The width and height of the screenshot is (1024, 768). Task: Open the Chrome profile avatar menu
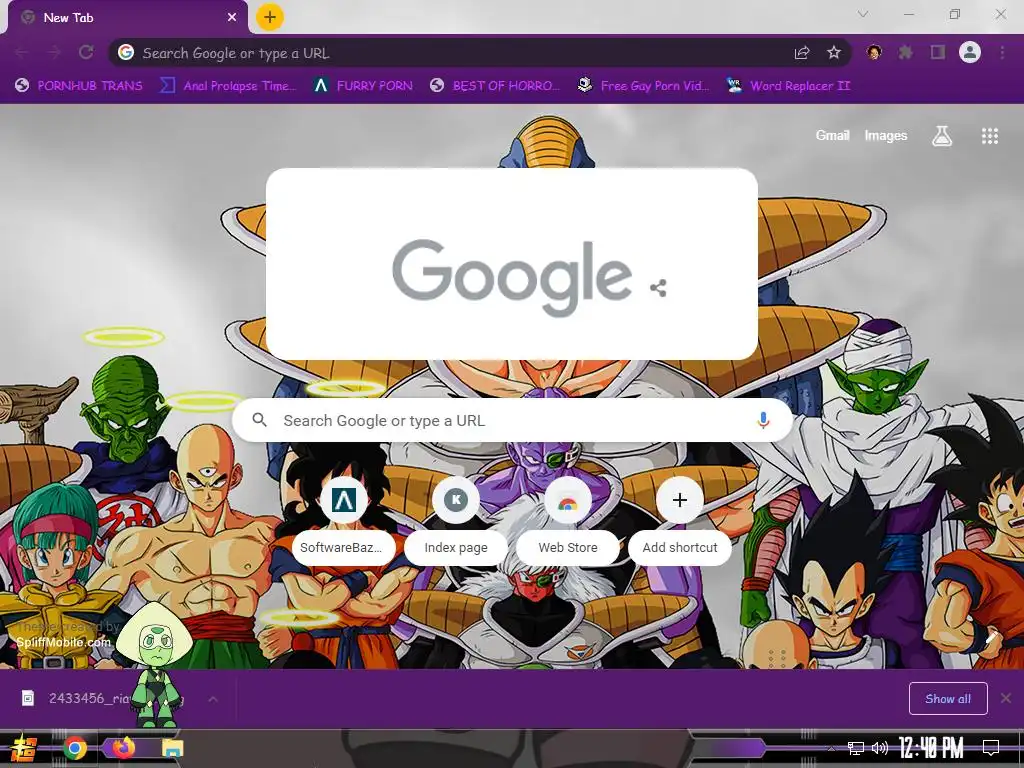[x=970, y=52]
